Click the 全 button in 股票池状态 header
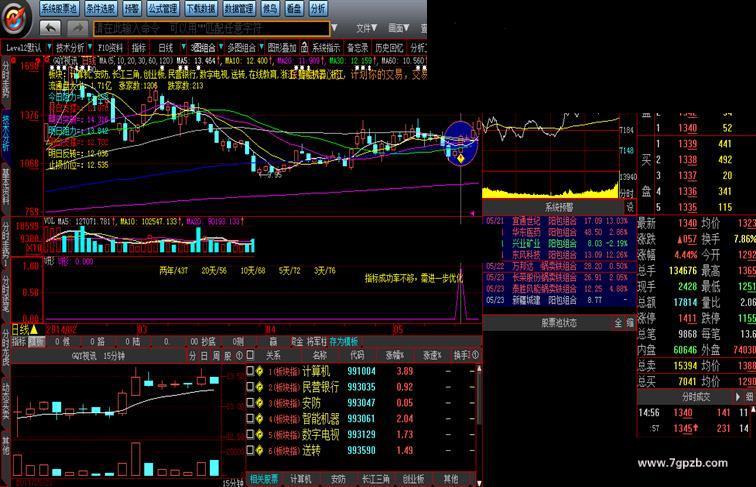Viewport: 756px width, 487px height. [618, 323]
